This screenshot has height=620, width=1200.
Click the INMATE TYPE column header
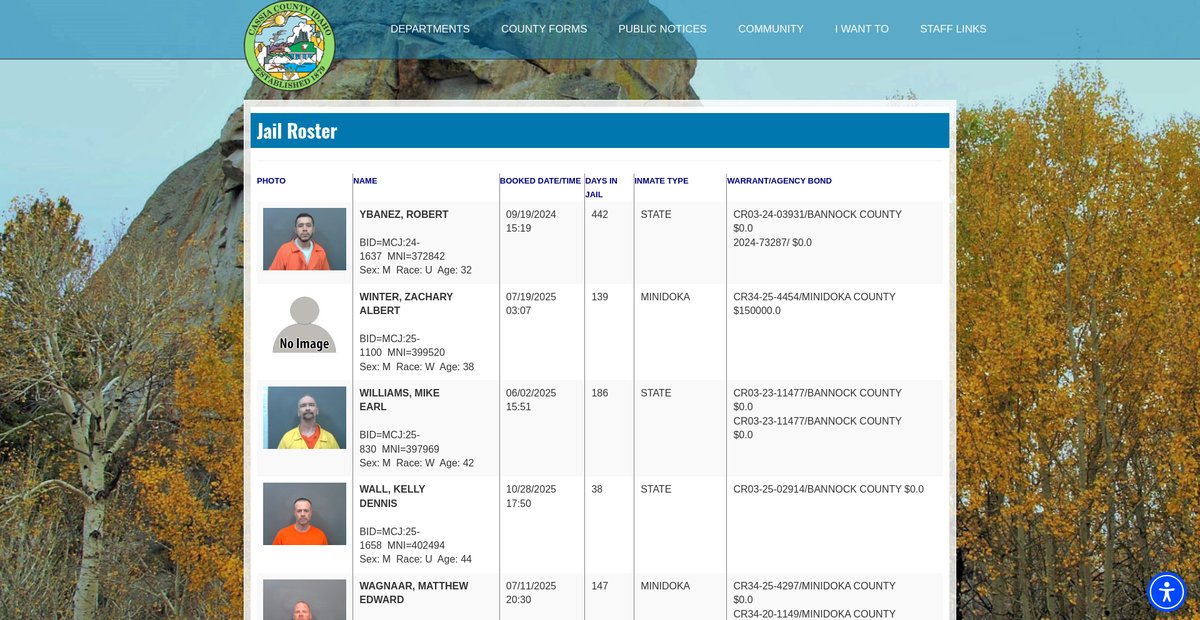(x=661, y=181)
